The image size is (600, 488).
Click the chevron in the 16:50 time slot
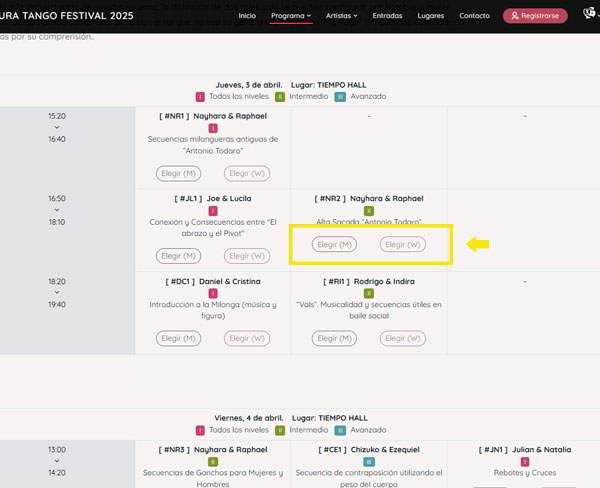[x=57, y=210]
